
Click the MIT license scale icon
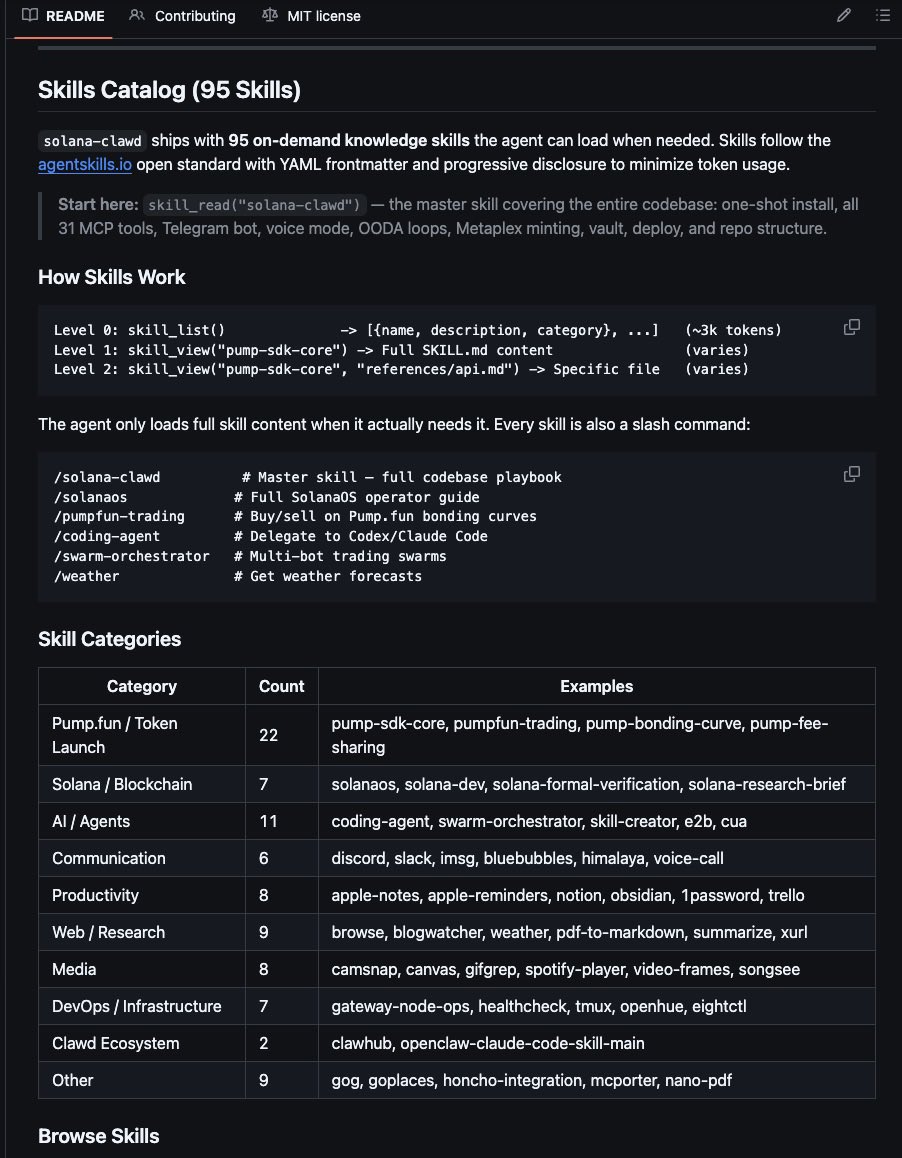click(270, 16)
